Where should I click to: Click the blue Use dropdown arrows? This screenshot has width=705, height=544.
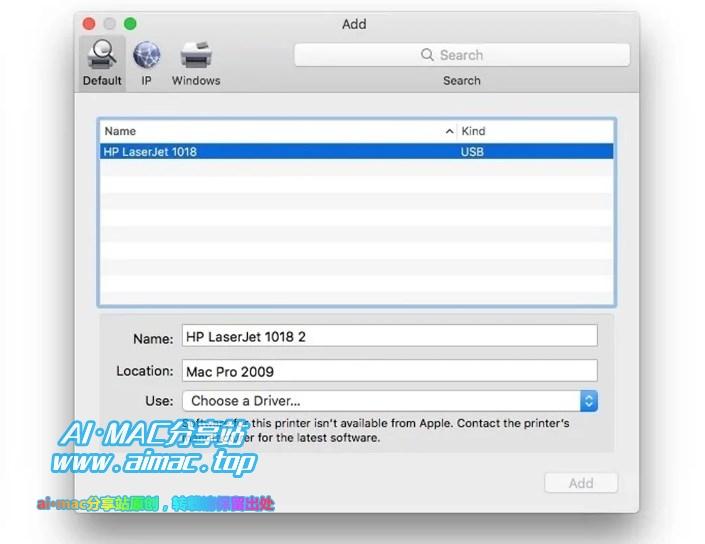589,401
